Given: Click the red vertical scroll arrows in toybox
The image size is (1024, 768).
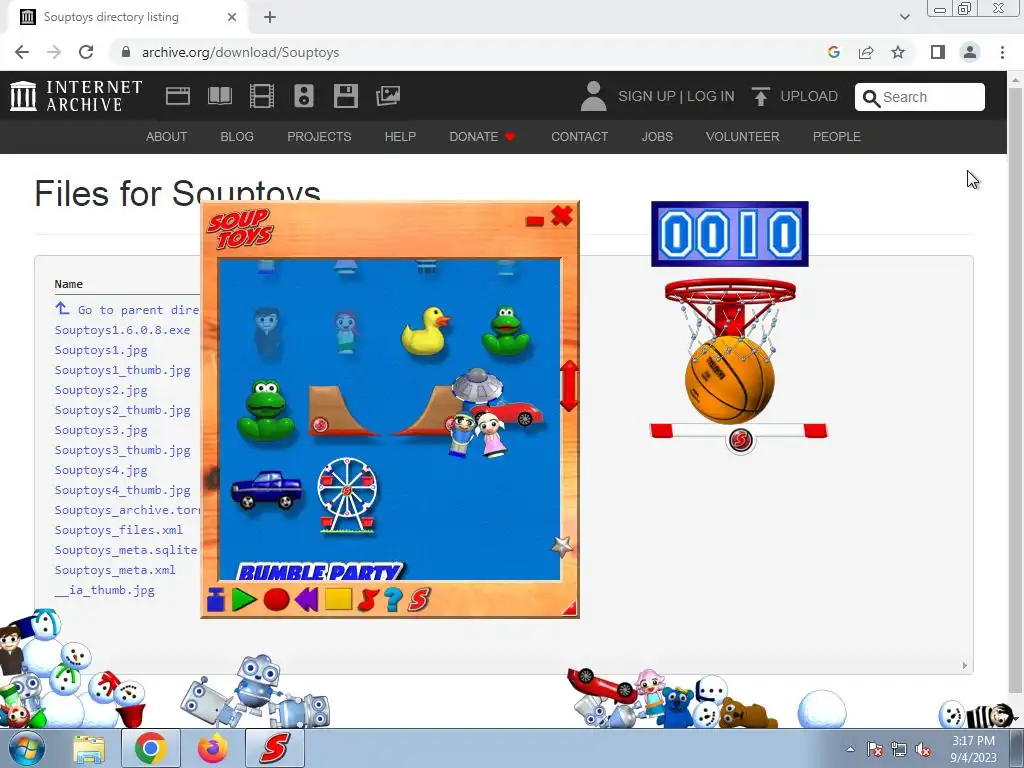Looking at the screenshot, I should (x=569, y=385).
